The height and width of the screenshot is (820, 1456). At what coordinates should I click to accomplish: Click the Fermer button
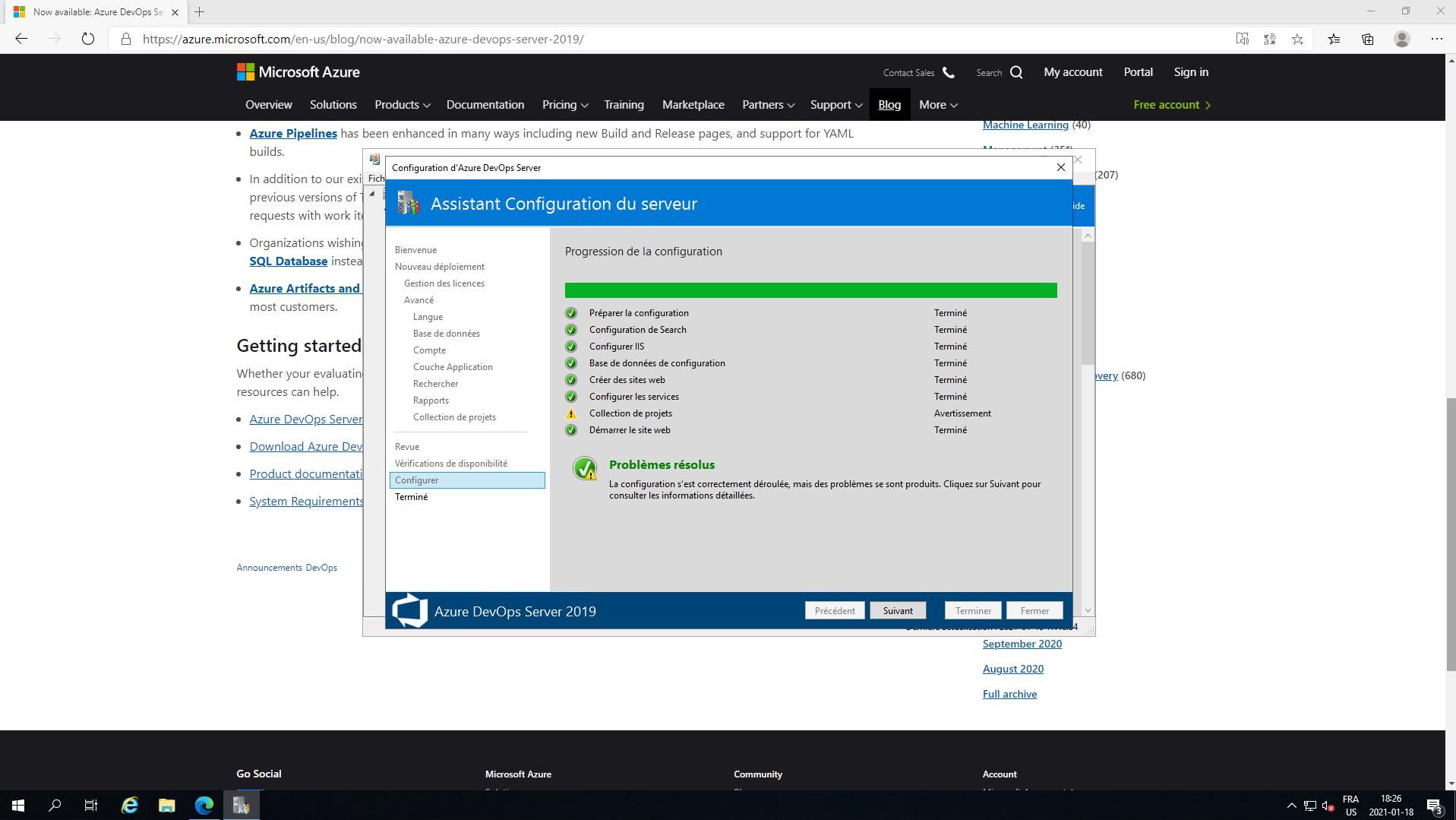1034,610
